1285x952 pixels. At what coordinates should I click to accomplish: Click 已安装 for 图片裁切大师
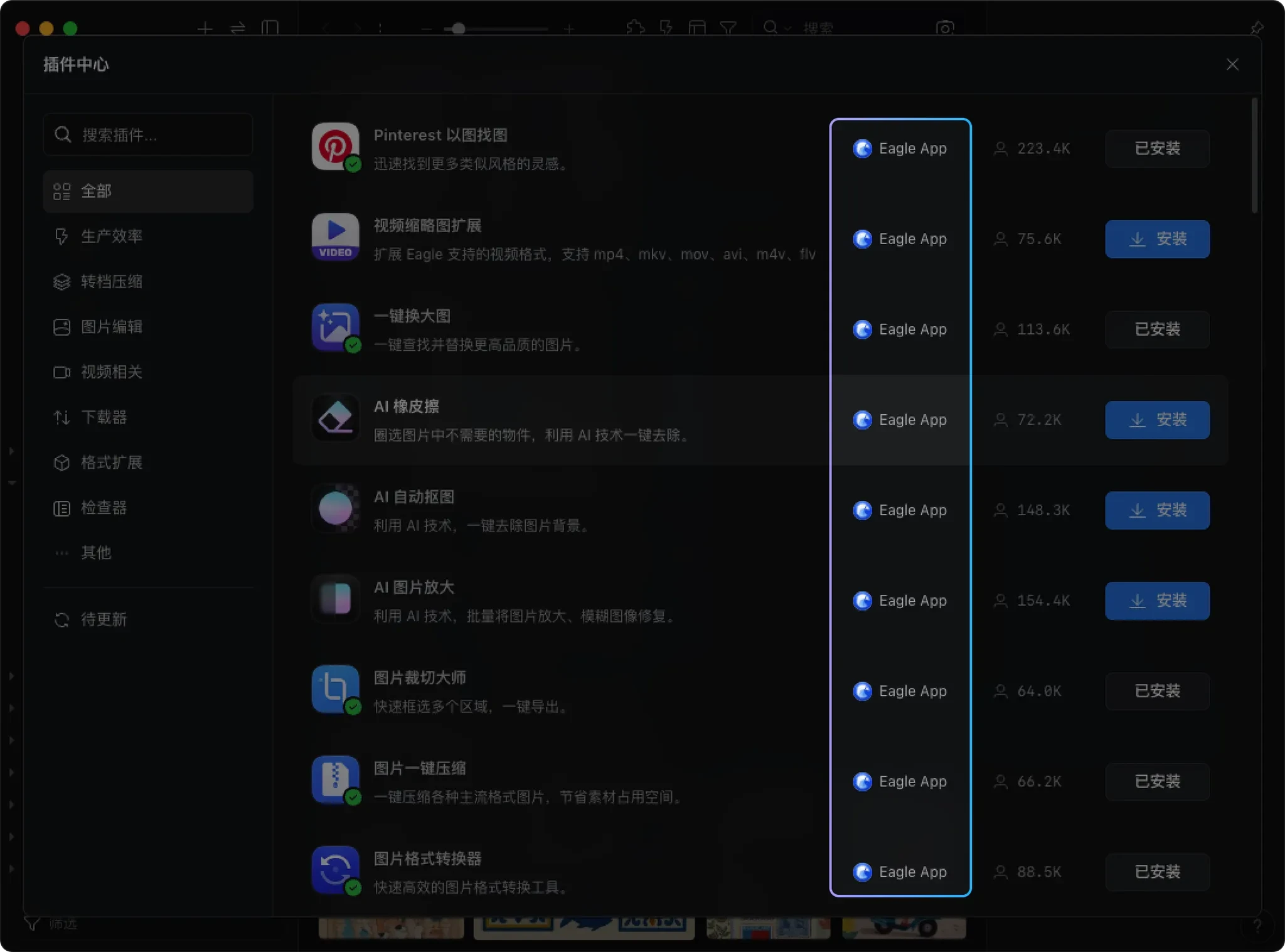(x=1158, y=691)
